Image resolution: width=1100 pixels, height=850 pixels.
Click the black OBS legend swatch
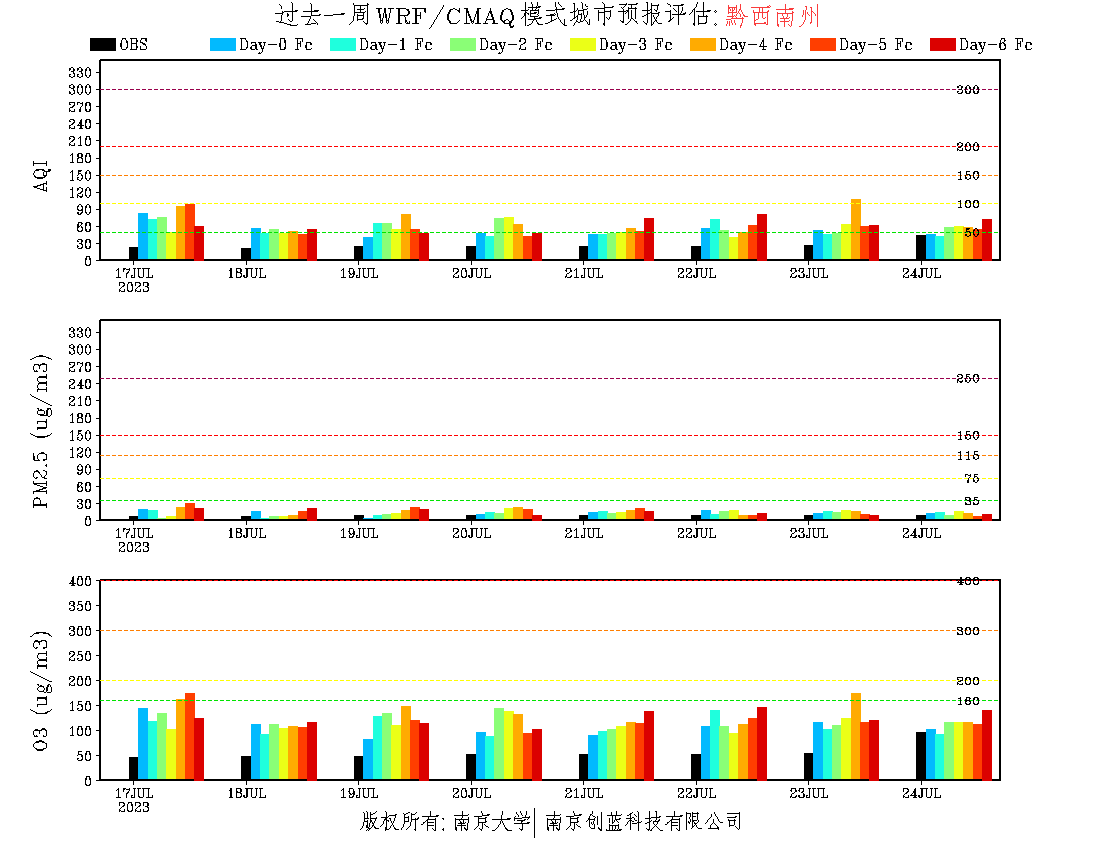(102, 44)
